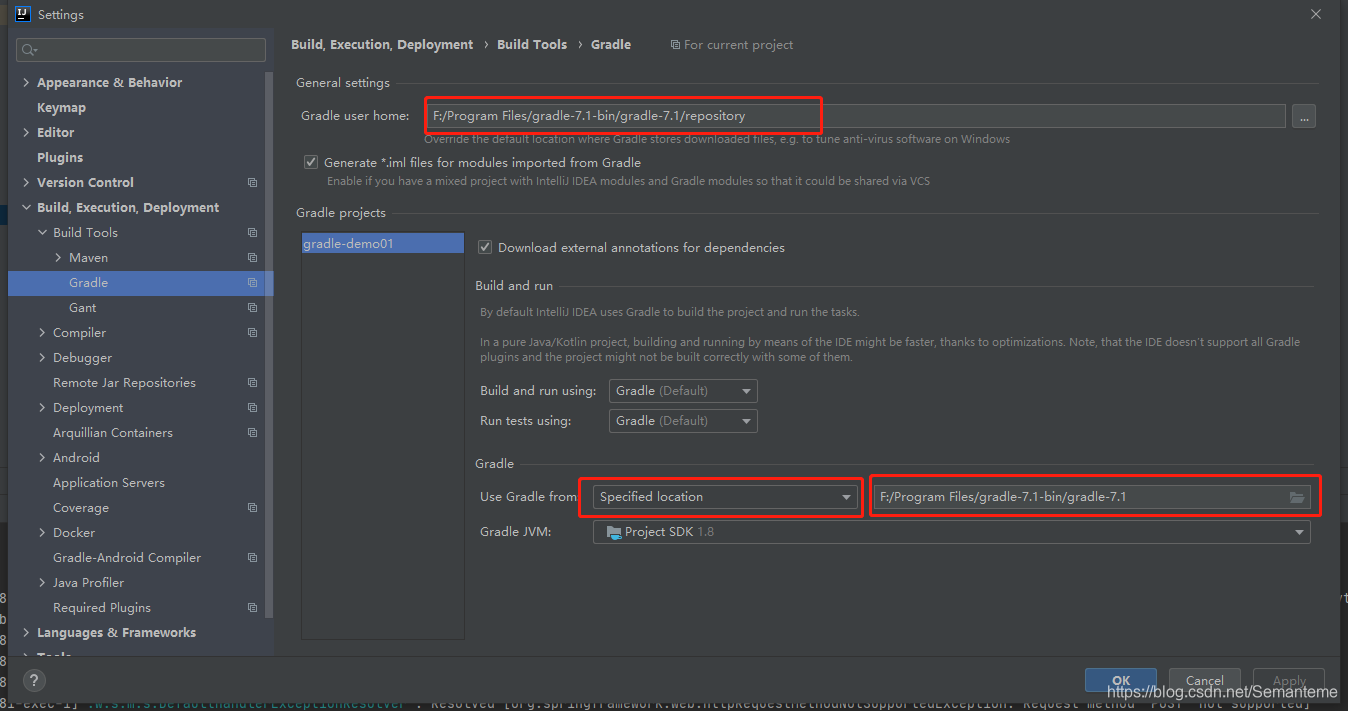
Task: Select Plugins in settings tree
Action: pos(60,158)
